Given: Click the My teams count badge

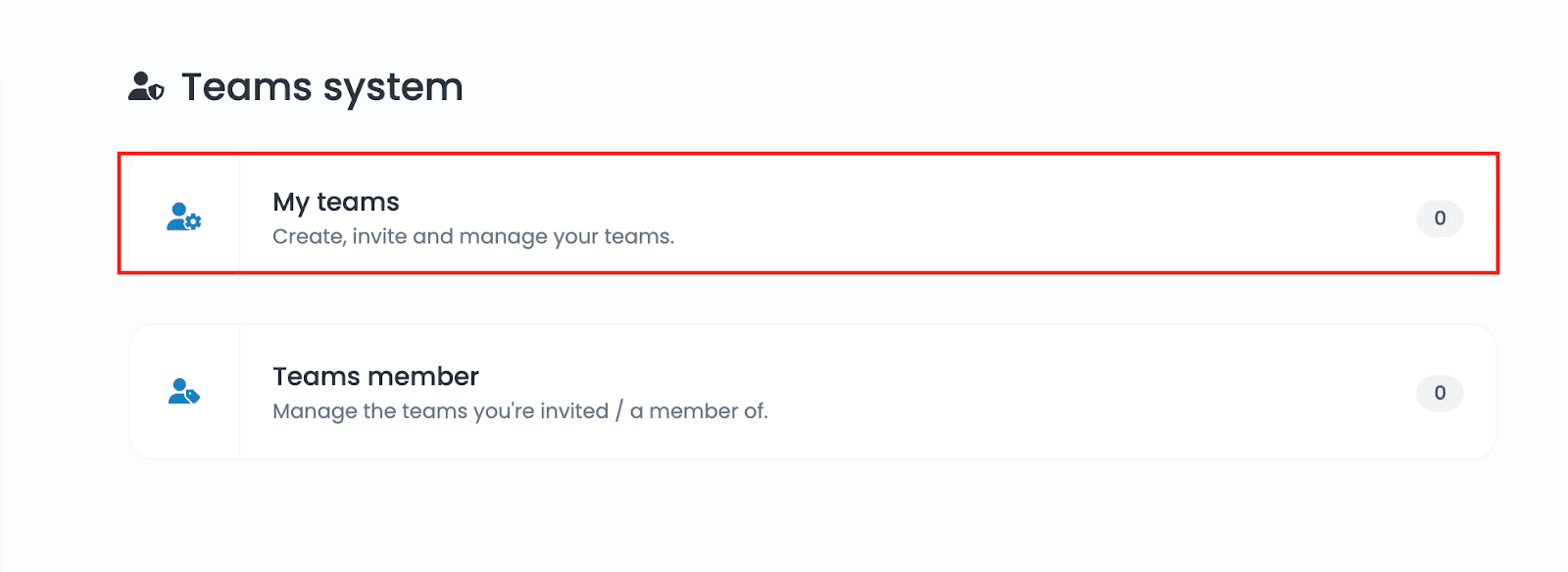Looking at the screenshot, I should coord(1439,218).
